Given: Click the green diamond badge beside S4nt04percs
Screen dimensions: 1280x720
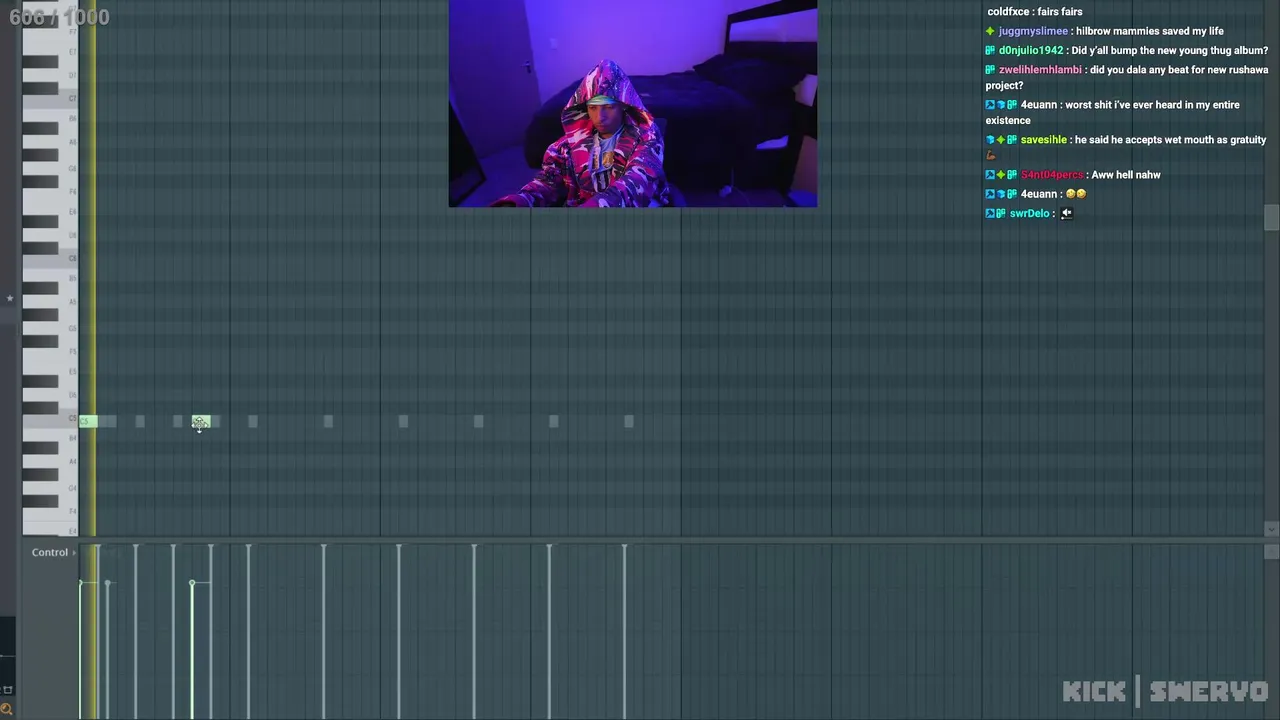Looking at the screenshot, I should pyautogui.click(x=1001, y=175).
